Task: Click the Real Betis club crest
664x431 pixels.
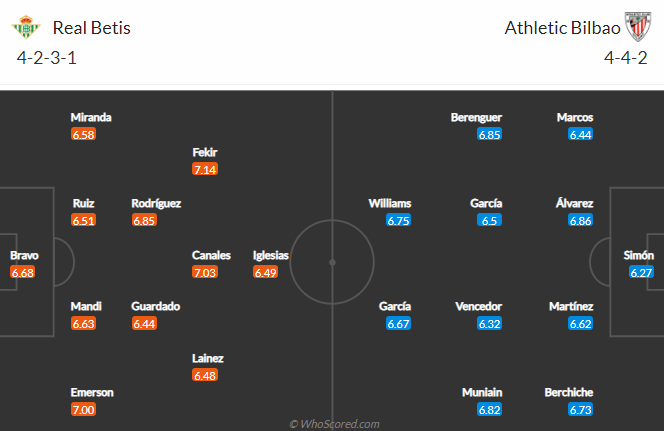Action: pos(25,27)
